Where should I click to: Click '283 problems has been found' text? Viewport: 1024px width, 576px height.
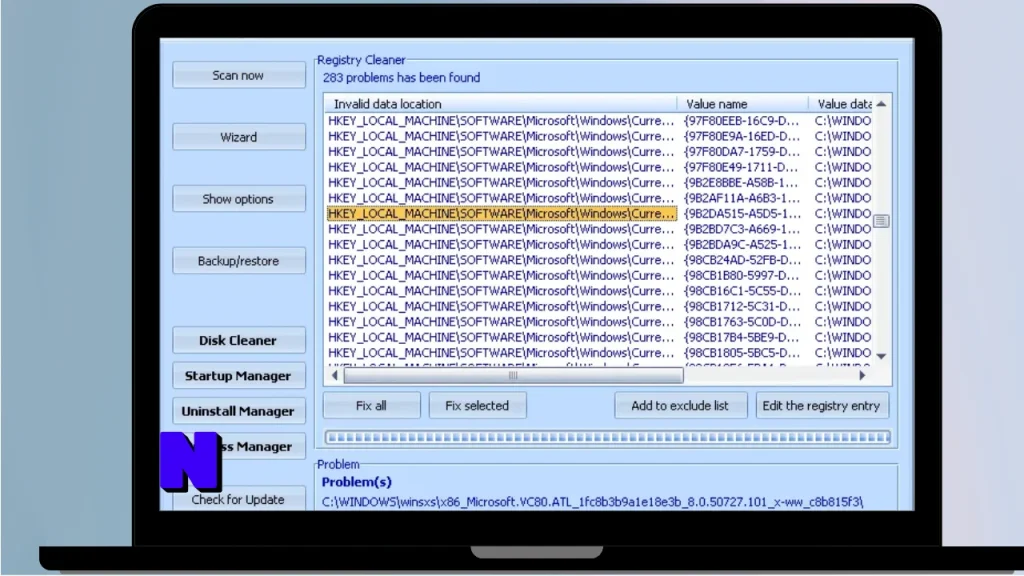[401, 78]
